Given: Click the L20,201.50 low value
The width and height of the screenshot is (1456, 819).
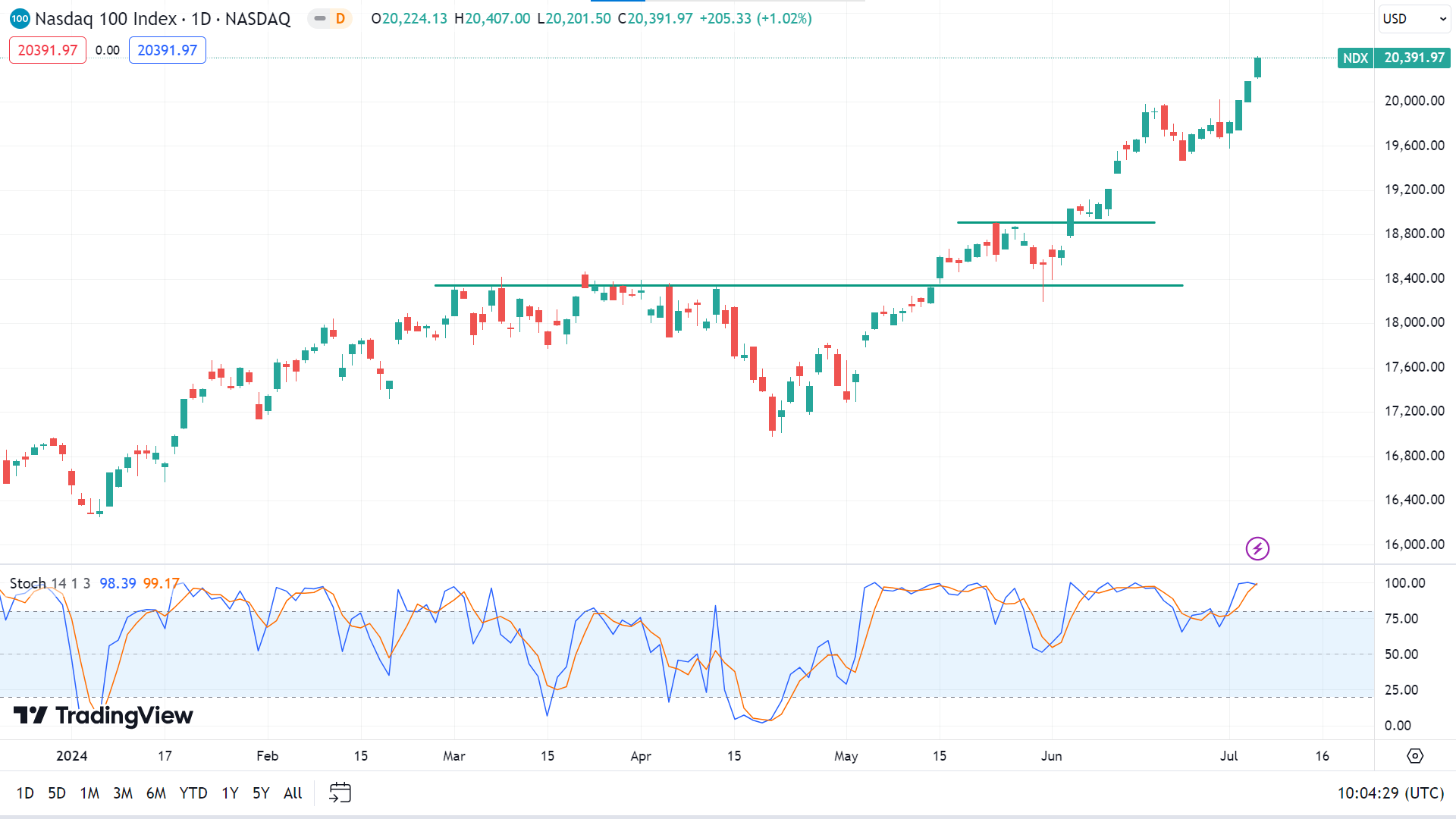Looking at the screenshot, I should click(573, 18).
